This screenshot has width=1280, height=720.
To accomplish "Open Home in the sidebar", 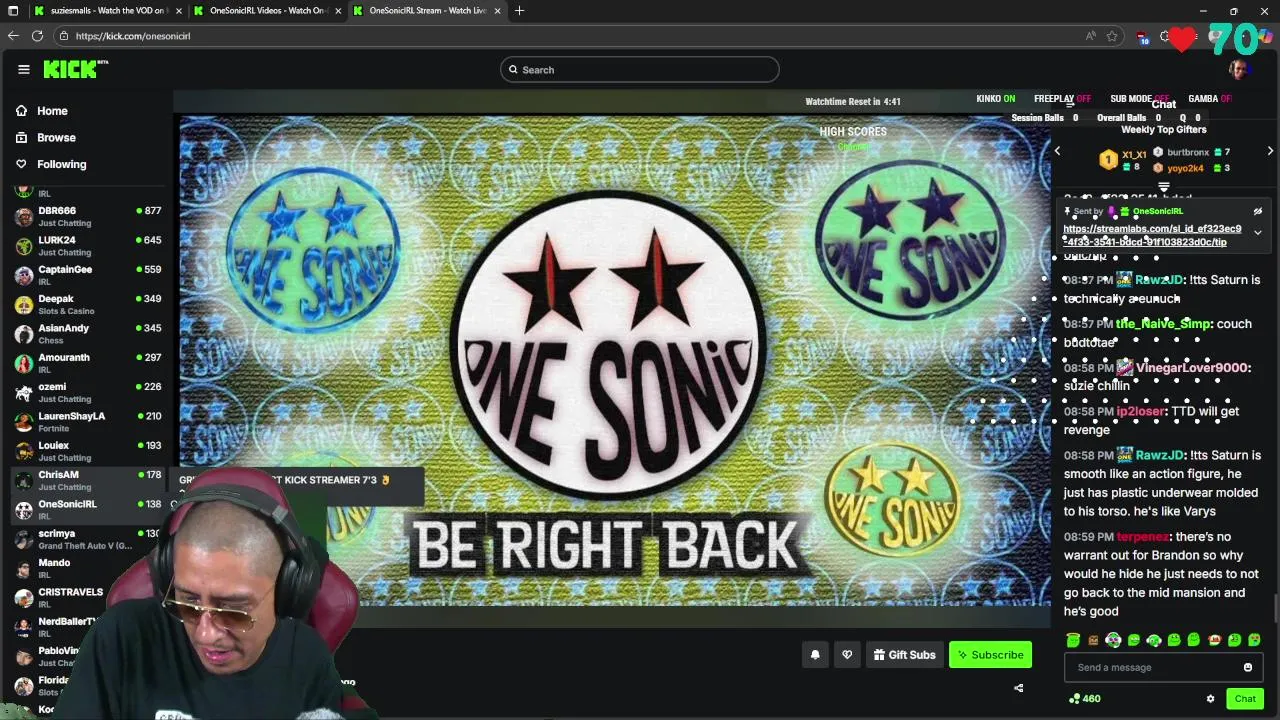I will [x=52, y=111].
